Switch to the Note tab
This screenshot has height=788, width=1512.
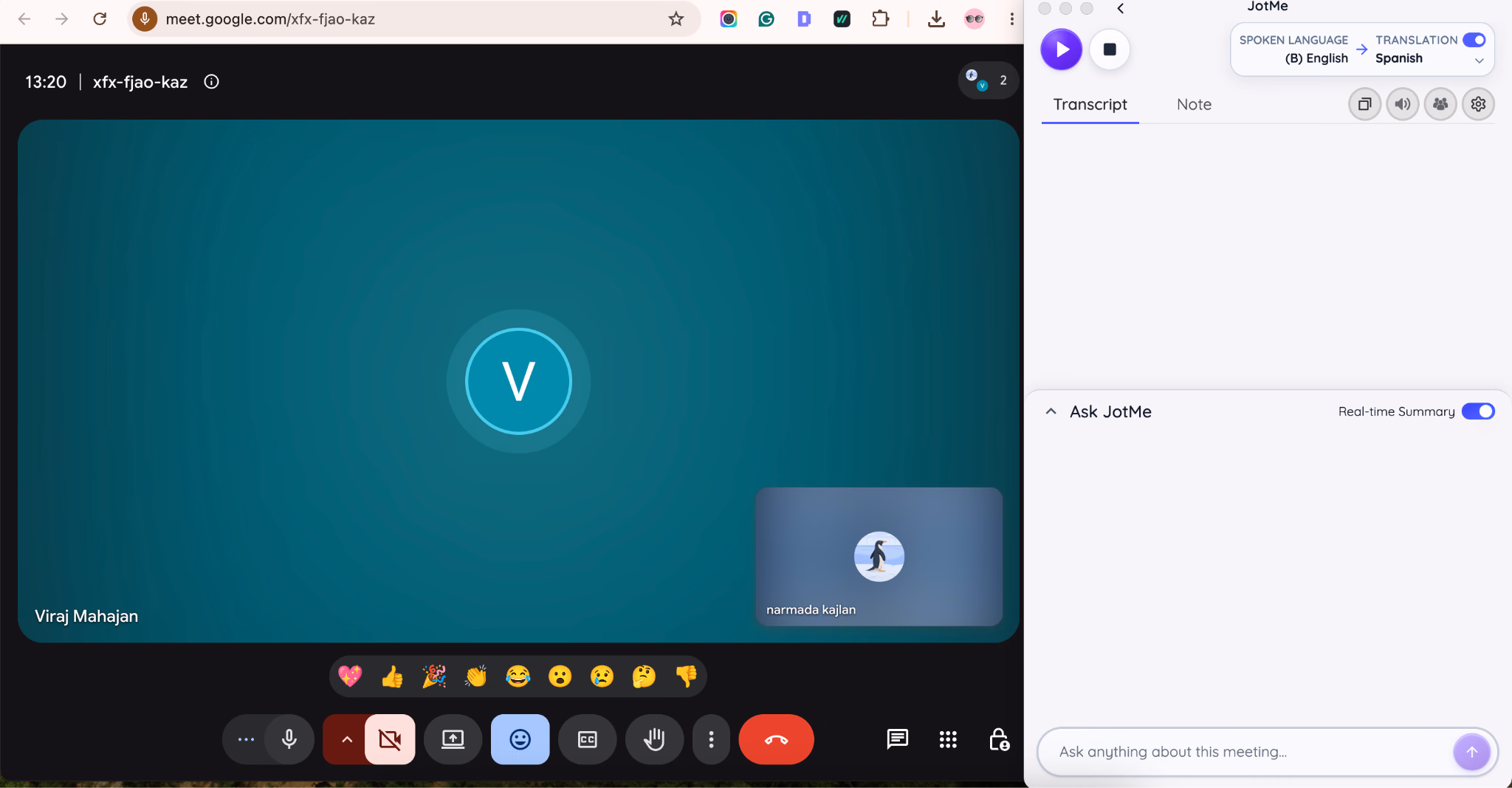pyautogui.click(x=1194, y=105)
